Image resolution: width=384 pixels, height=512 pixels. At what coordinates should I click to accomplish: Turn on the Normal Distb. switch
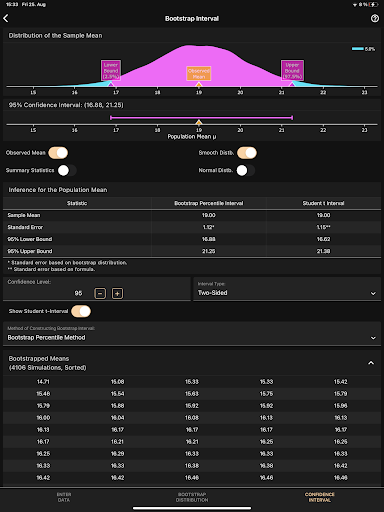pos(246,170)
